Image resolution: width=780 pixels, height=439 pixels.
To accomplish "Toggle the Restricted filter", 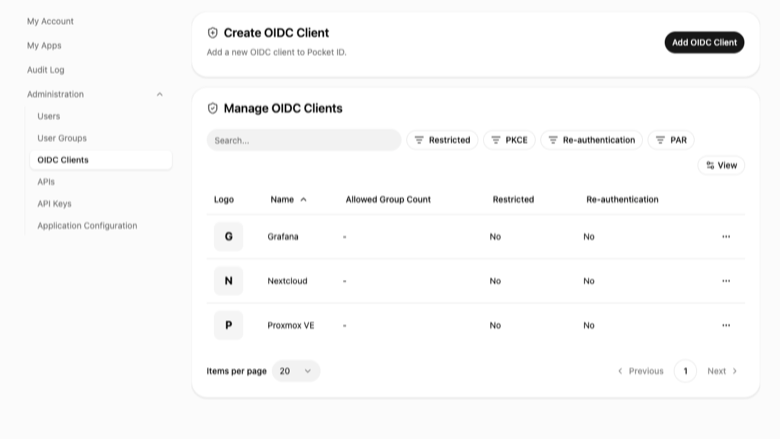I will [442, 140].
